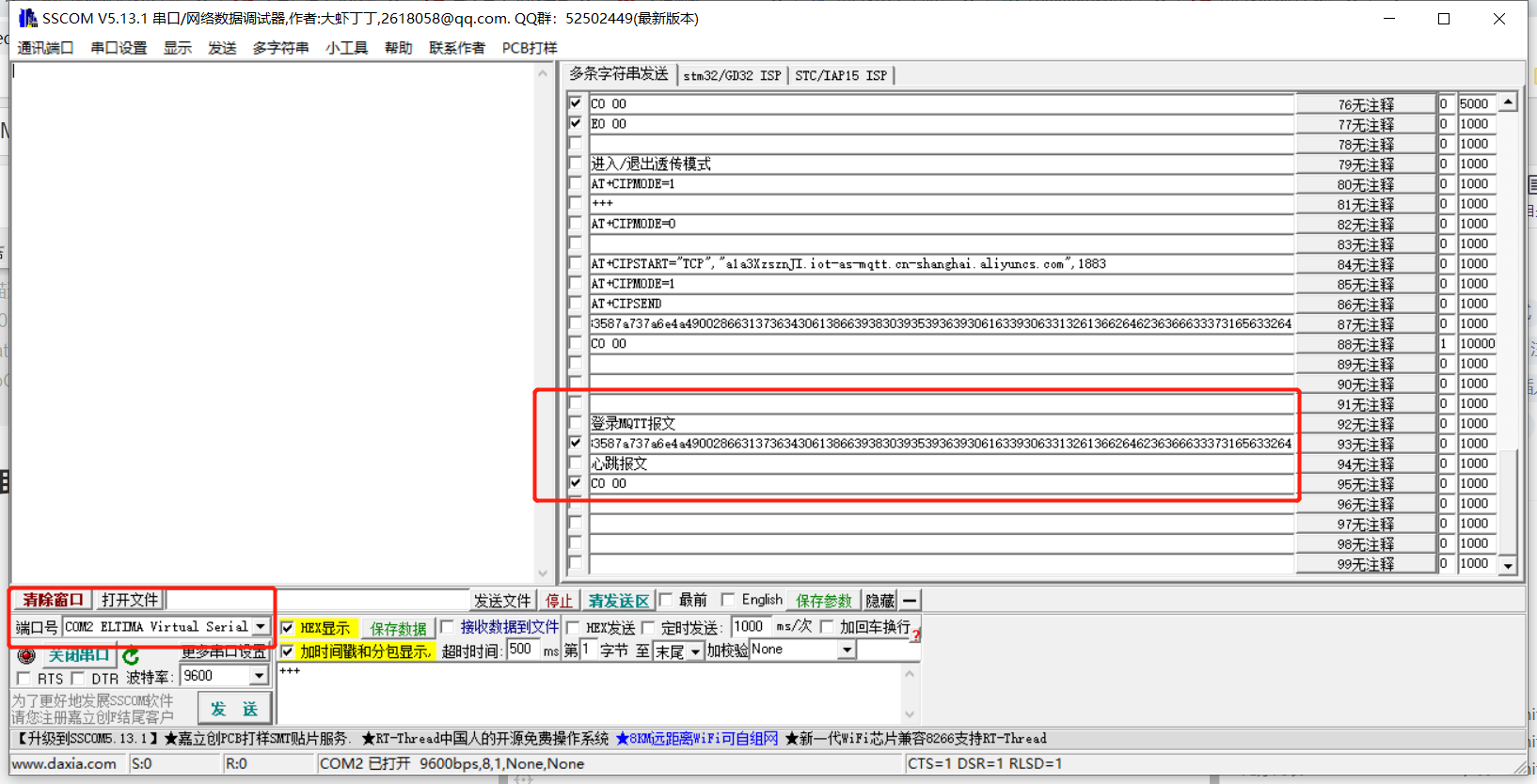This screenshot has height=784, width=1537.
Task: Open the 串口设置 menu
Action: coord(119,48)
